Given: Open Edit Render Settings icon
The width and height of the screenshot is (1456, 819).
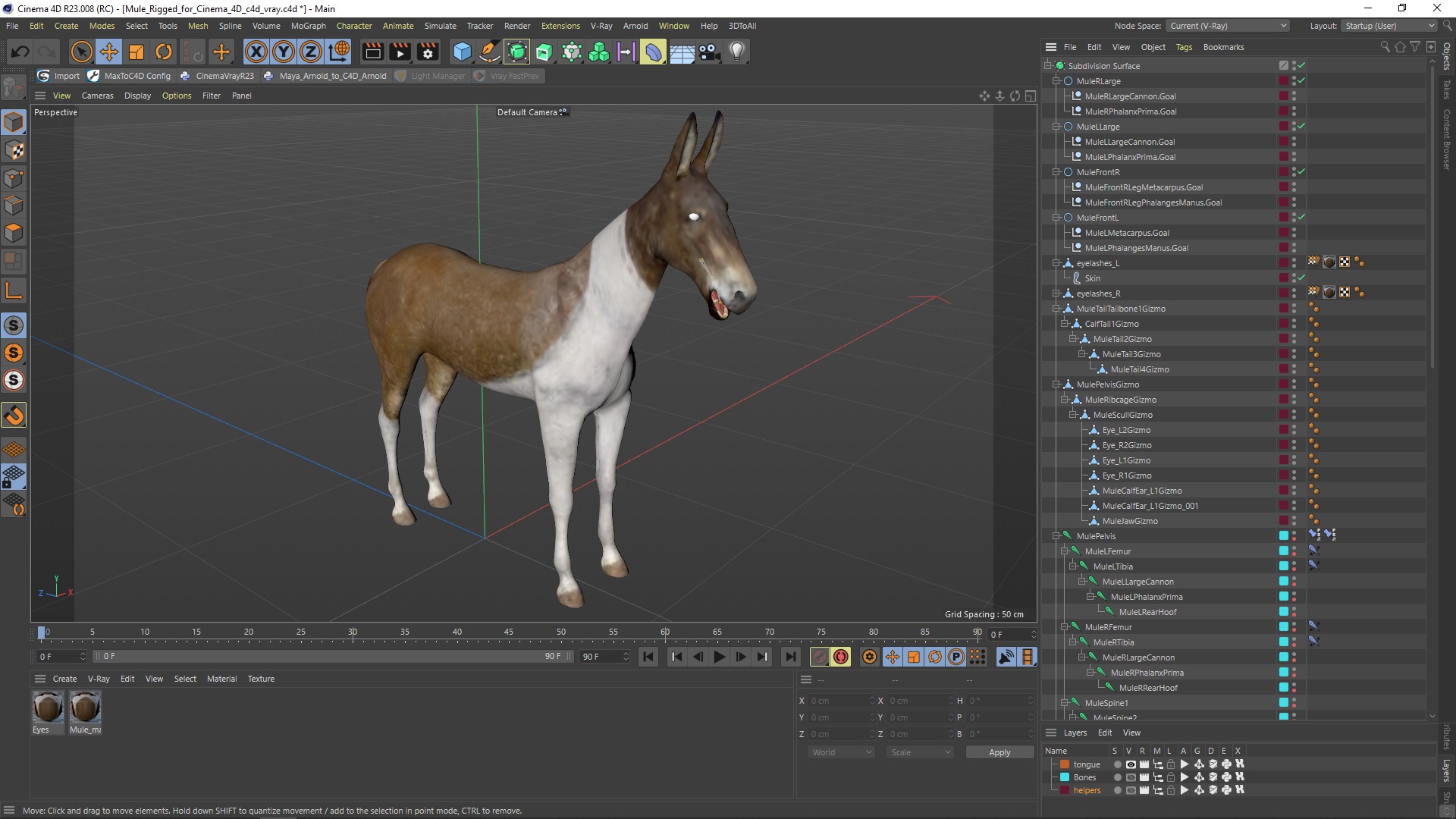Looking at the screenshot, I should pos(428,52).
